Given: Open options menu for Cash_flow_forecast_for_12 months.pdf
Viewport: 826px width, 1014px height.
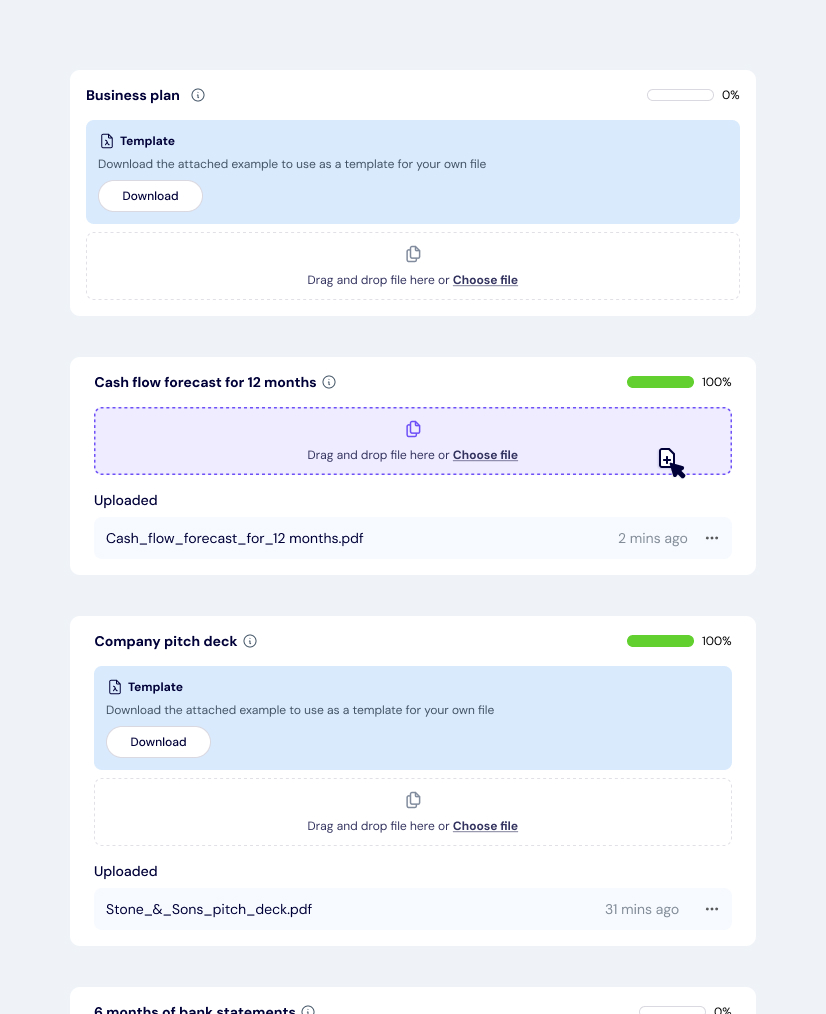Looking at the screenshot, I should point(712,538).
